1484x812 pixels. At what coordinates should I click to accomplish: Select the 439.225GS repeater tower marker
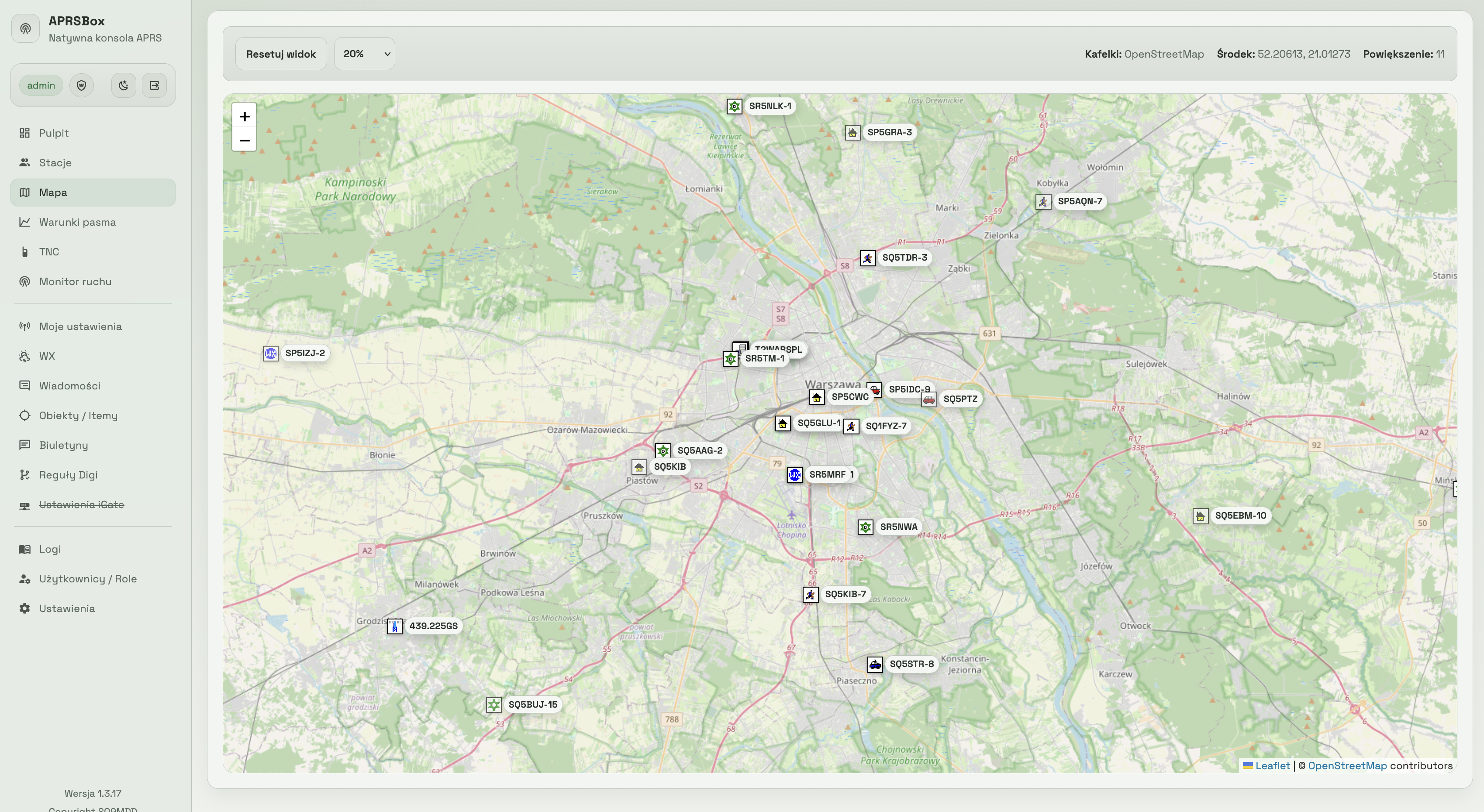tap(395, 626)
